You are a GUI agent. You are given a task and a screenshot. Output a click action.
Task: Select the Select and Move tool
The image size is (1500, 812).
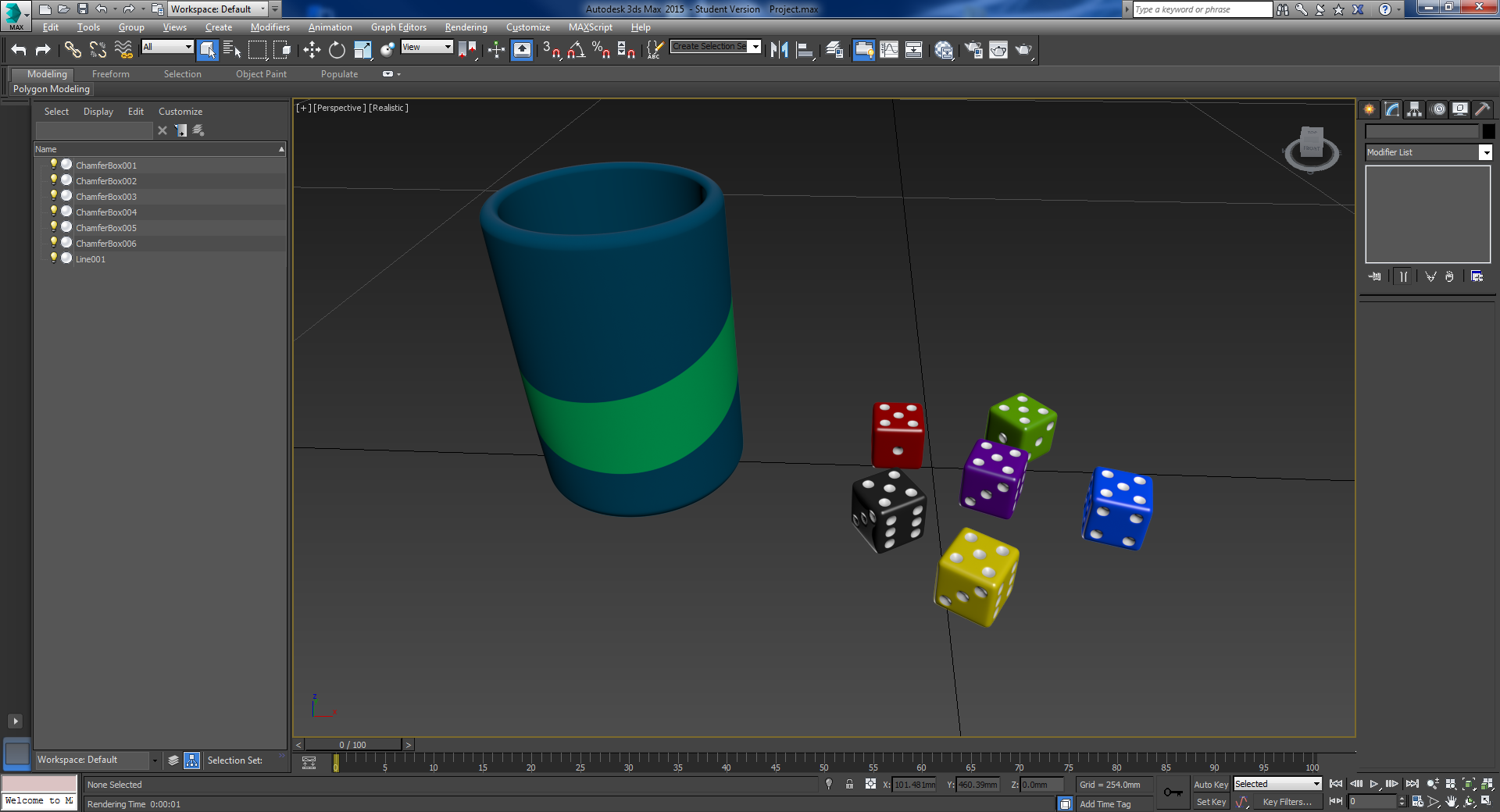click(312, 50)
